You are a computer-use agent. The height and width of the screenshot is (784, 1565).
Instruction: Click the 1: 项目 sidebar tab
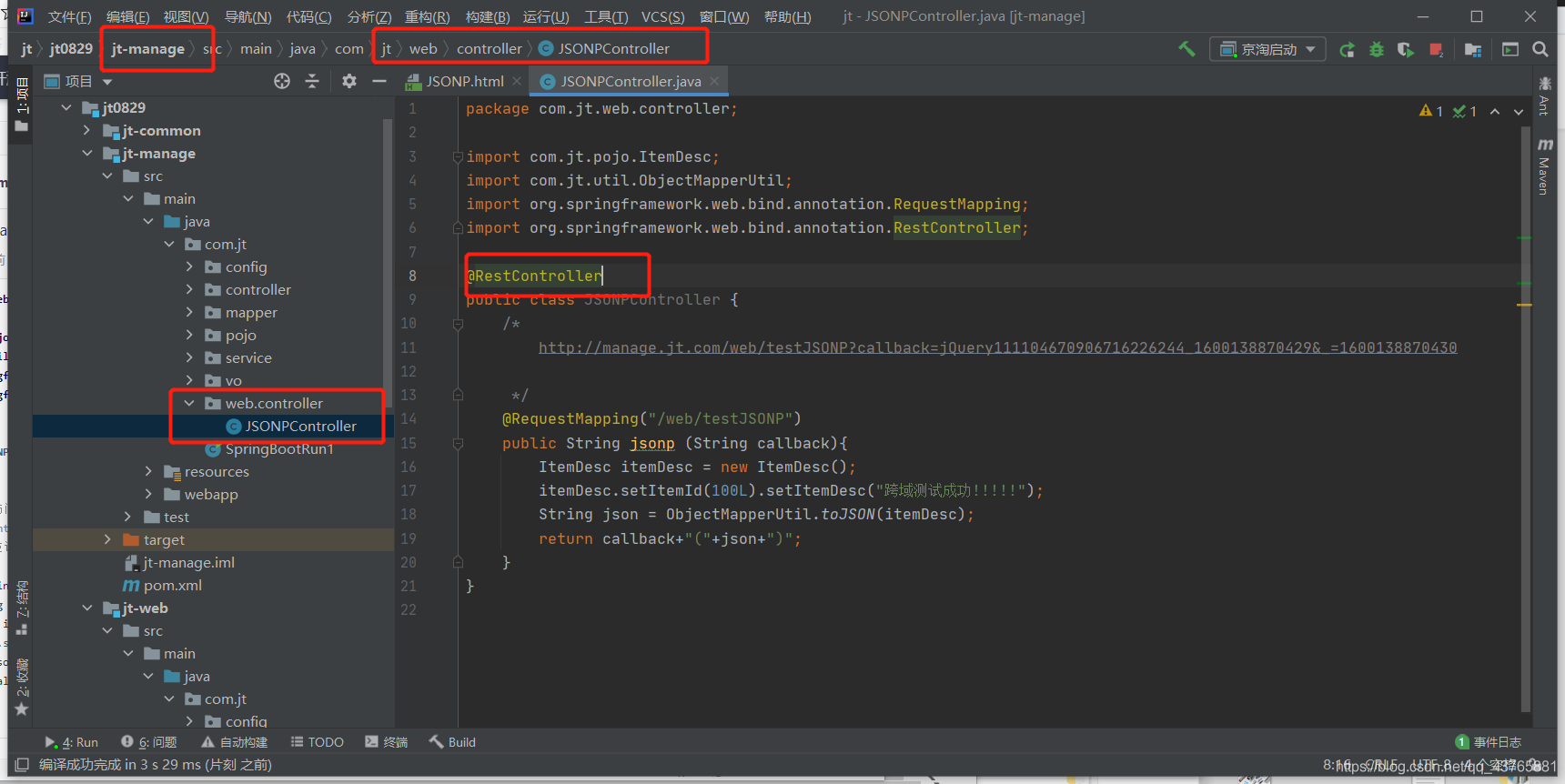pos(22,103)
